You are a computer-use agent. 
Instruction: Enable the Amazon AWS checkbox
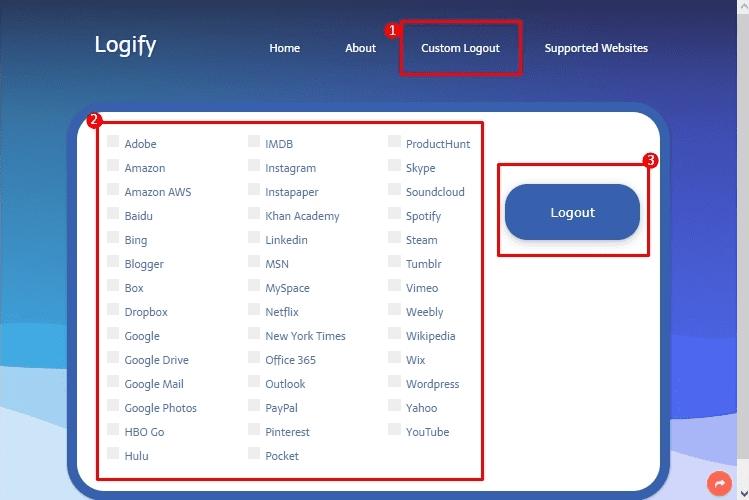[113, 189]
